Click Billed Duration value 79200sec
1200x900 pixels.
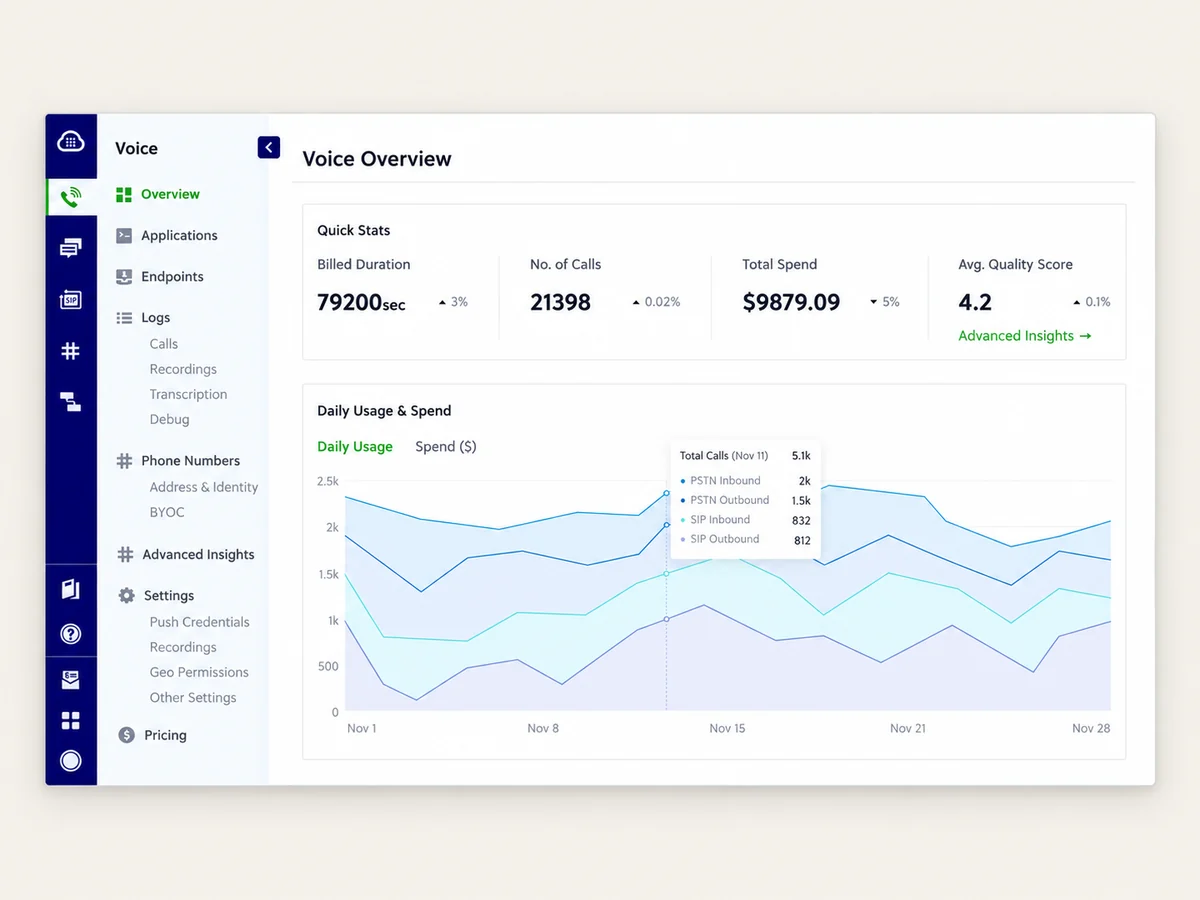[361, 302]
